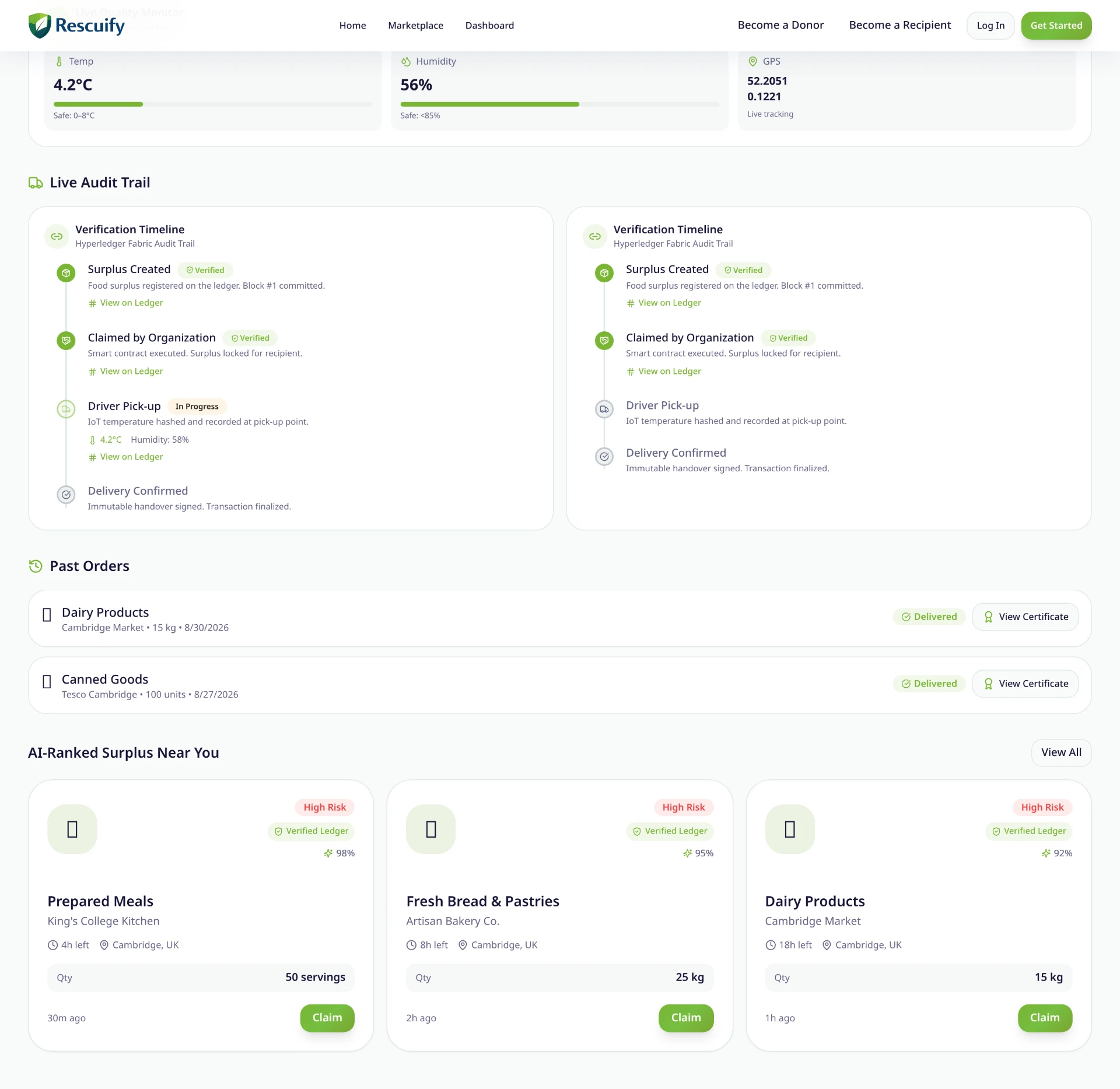Open the Dashboard nav item
1120x1089 pixels.
[490, 26]
